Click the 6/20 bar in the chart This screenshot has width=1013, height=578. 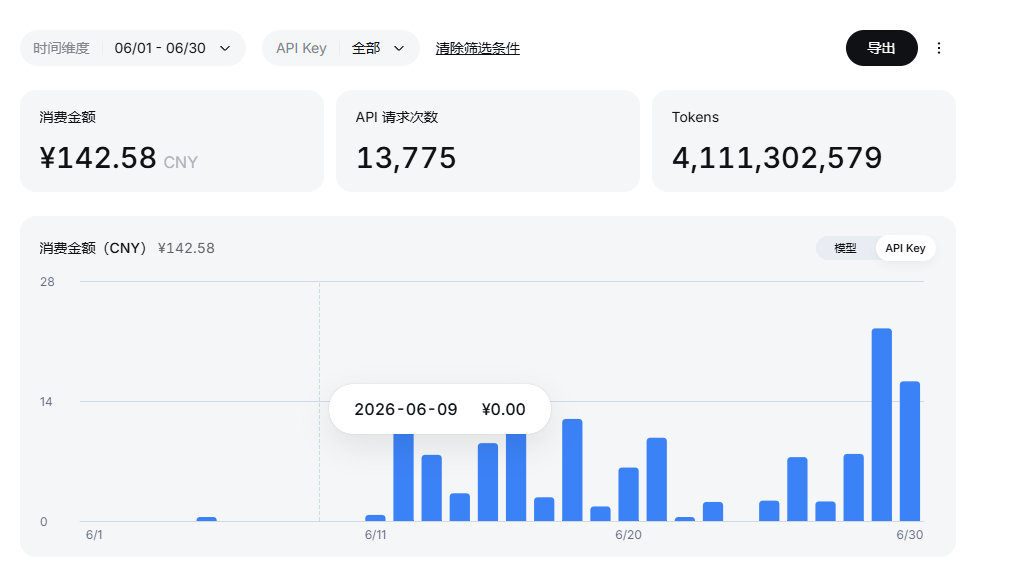pos(629,494)
